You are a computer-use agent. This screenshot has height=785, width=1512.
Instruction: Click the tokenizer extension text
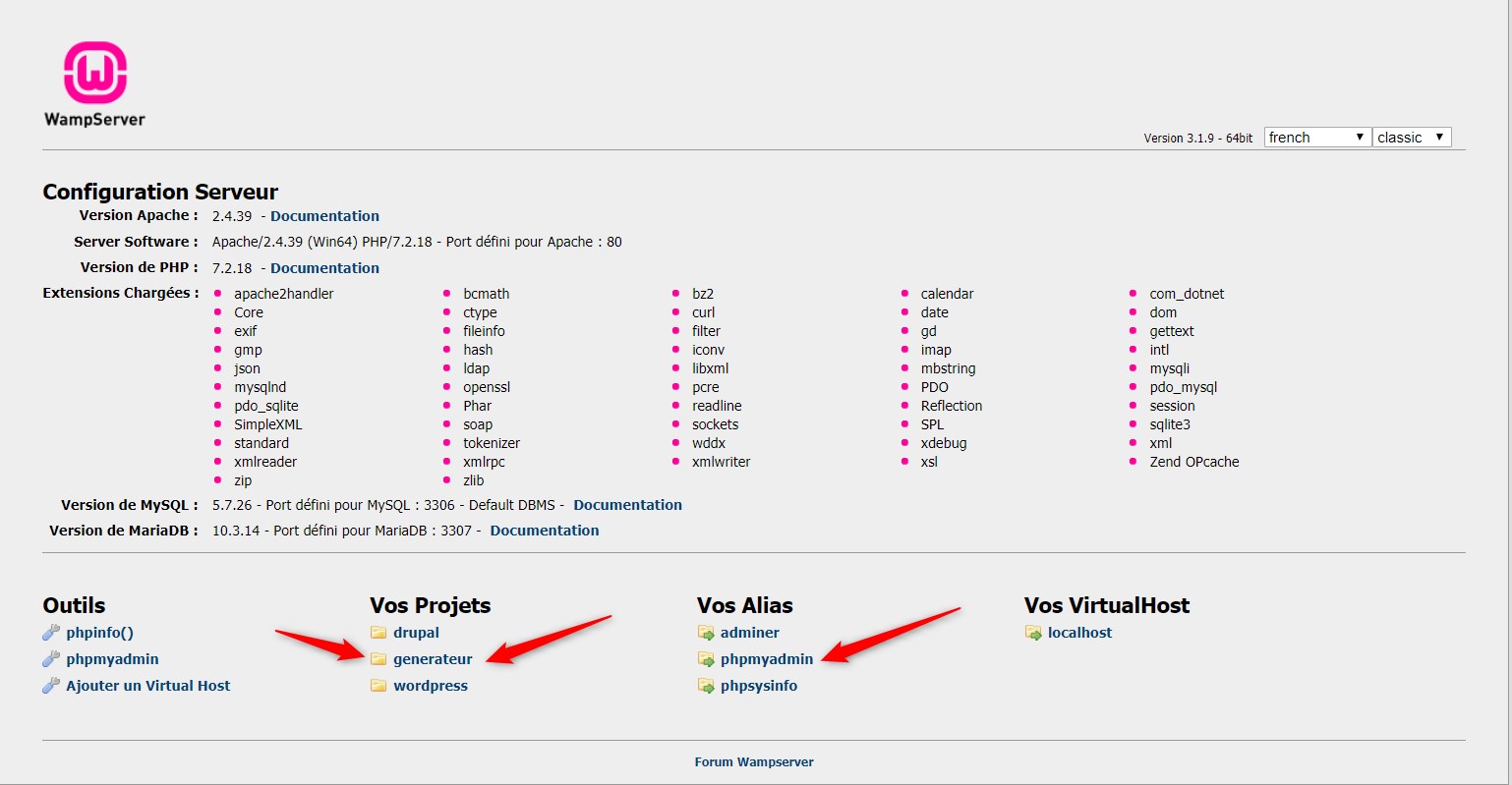coord(492,443)
